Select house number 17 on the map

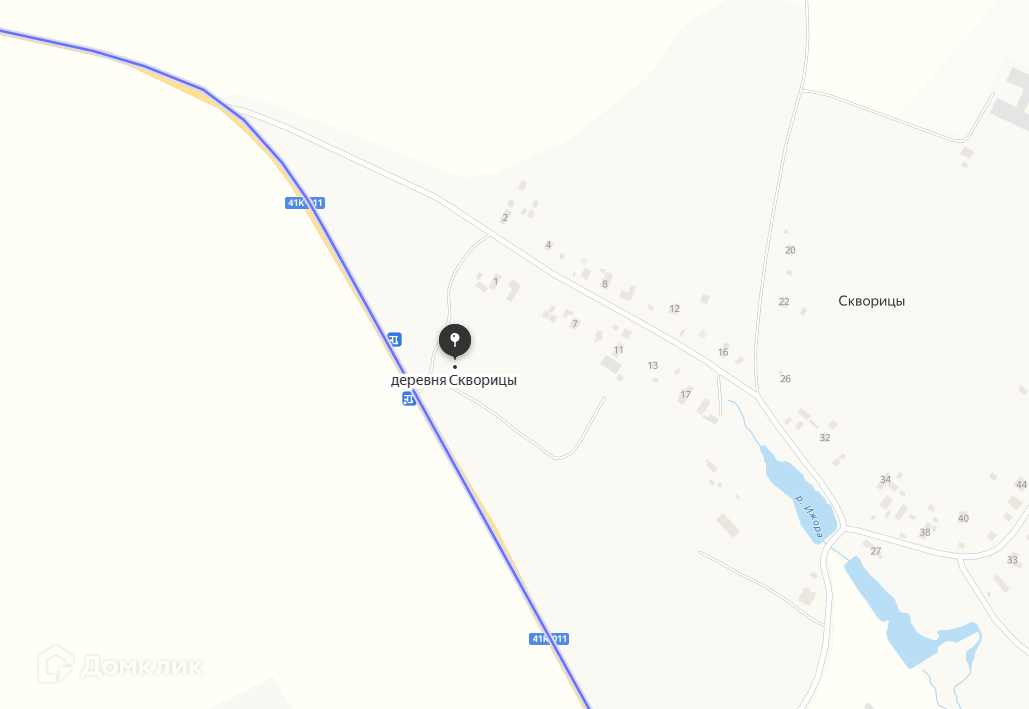click(x=685, y=395)
